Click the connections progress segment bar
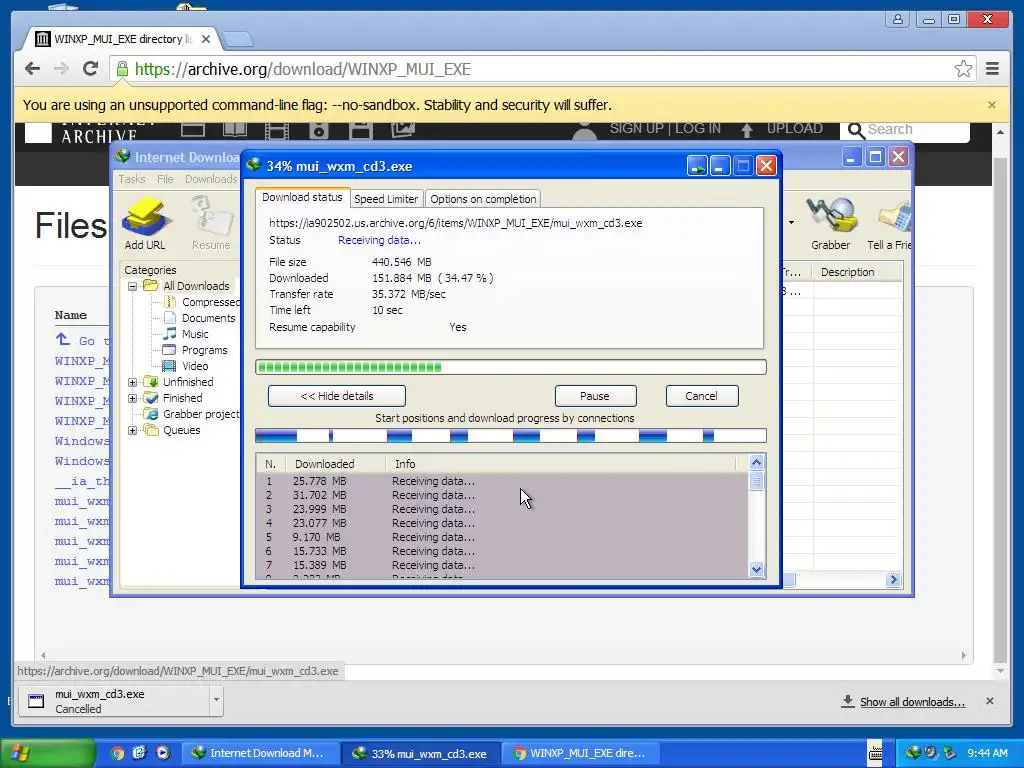Viewport: 1024px width, 768px height. coord(511,436)
